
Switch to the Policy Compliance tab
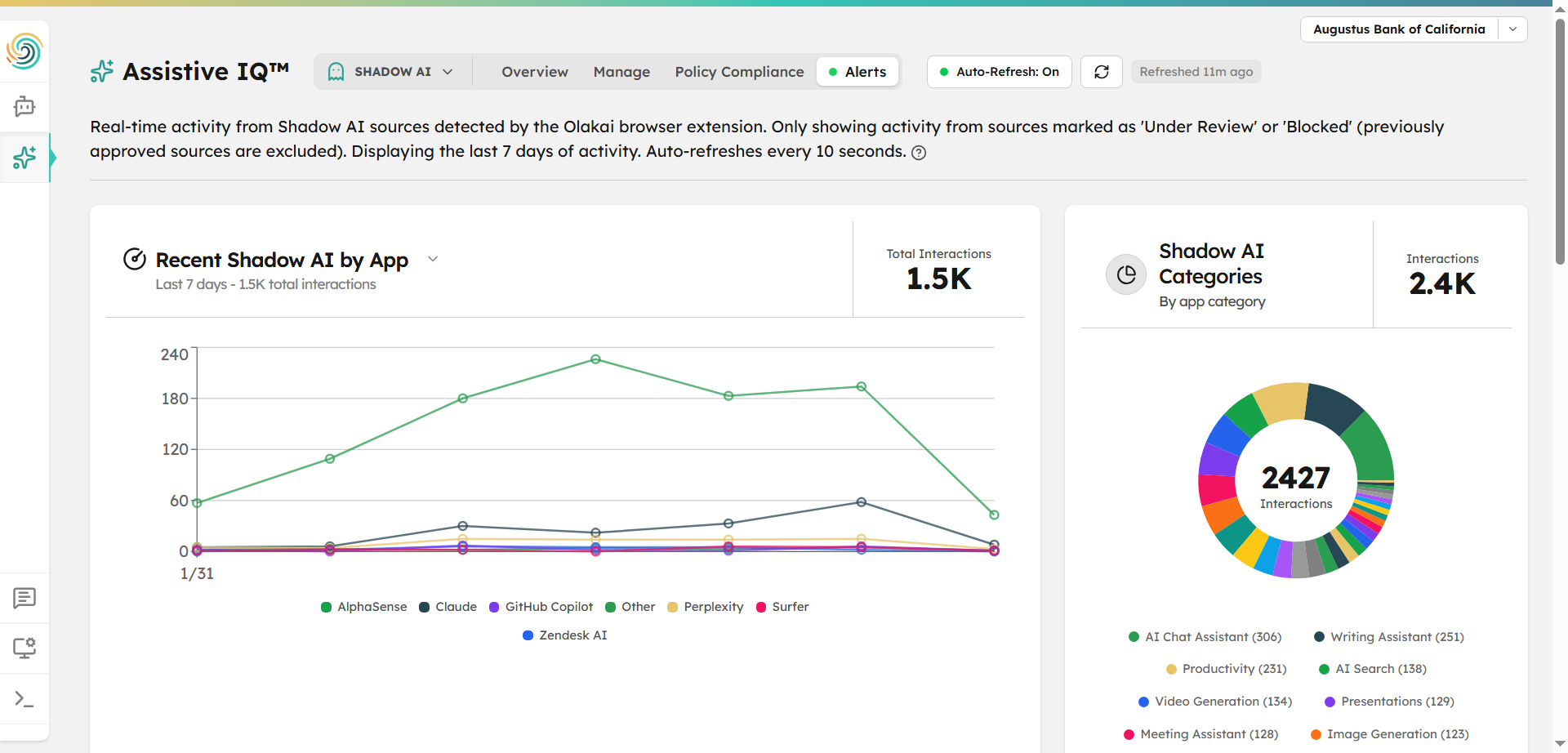click(739, 72)
